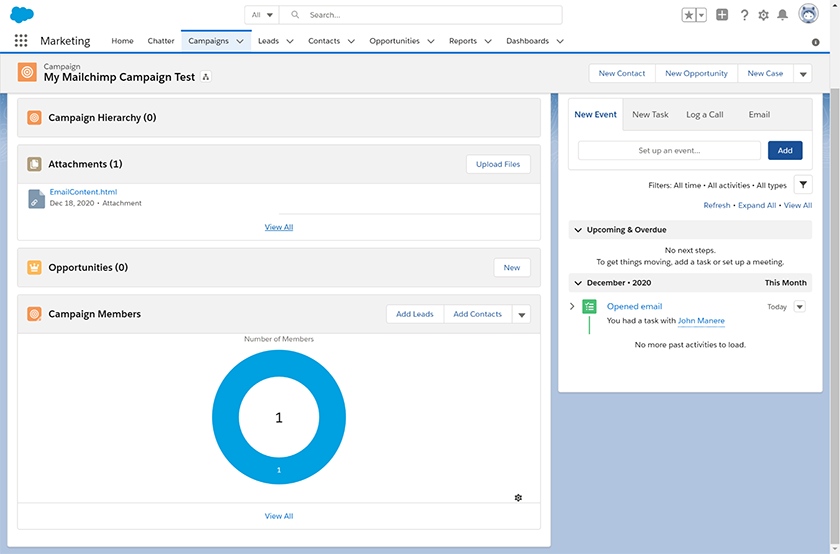Screen dimensions: 840x554
Task: Go to the Dashboards tab
Action: click(528, 41)
